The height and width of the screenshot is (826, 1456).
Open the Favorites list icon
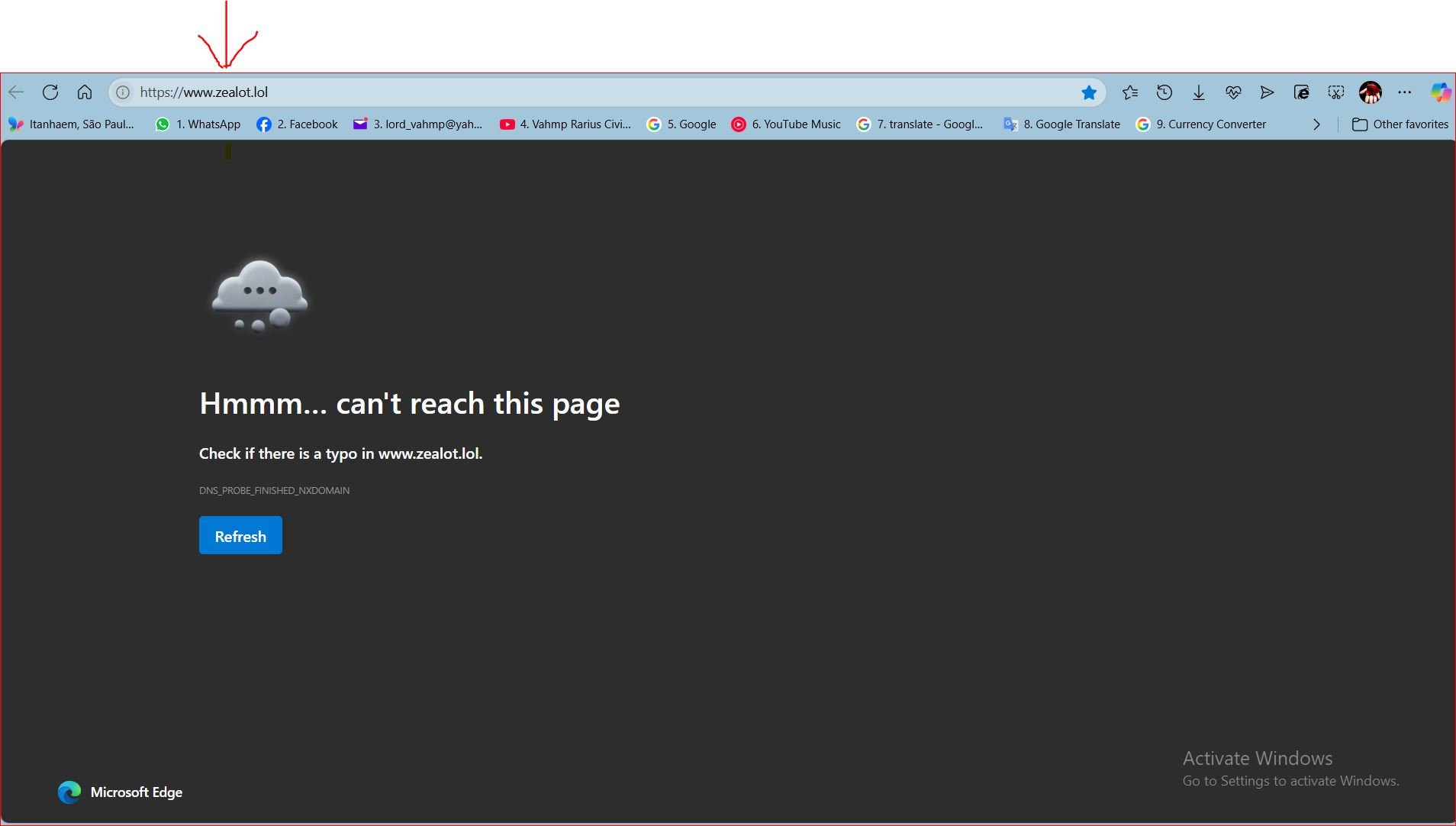[x=1130, y=92]
